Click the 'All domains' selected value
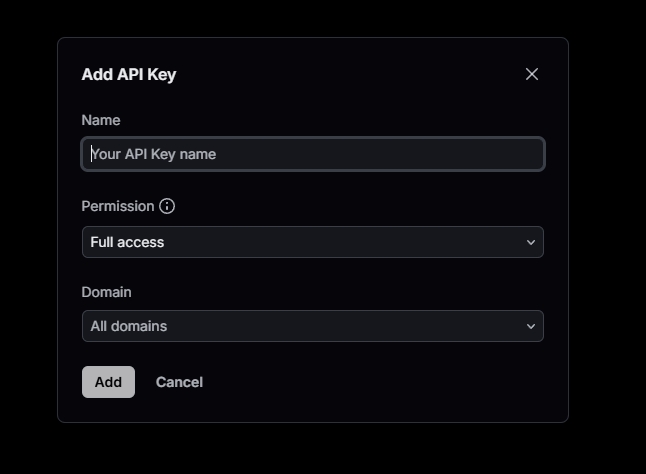Viewport: 646px width, 474px height. (129, 326)
